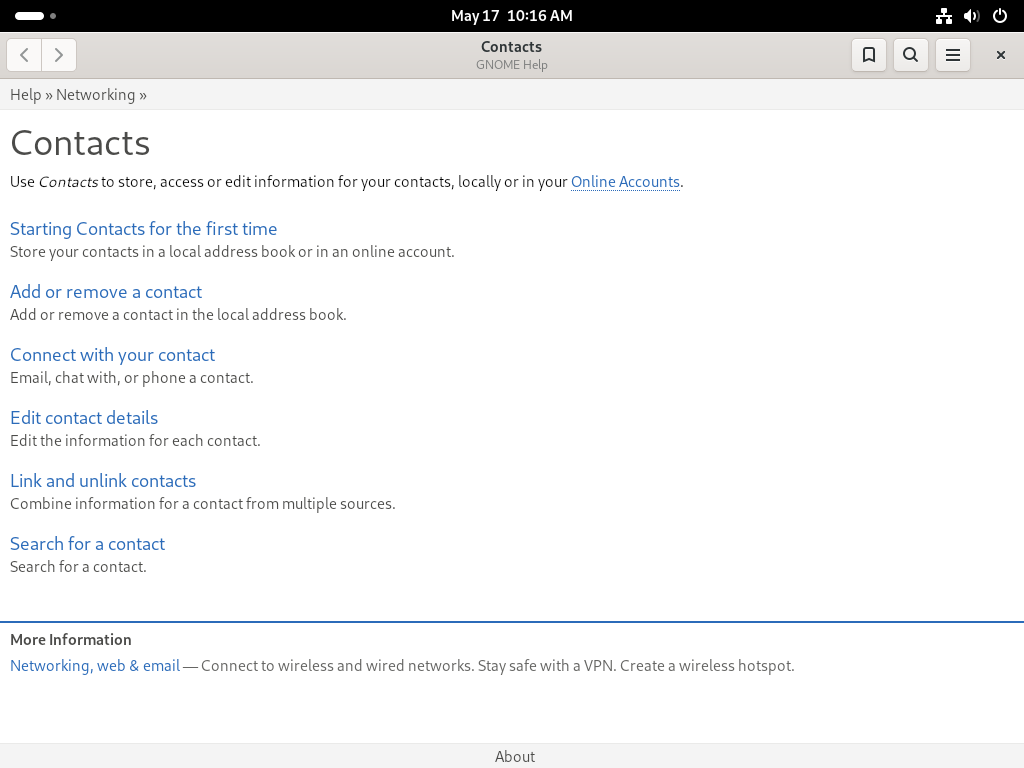Click 'Add or remove a contact in the local address book.'
The width and height of the screenshot is (1024, 768).
[x=178, y=315]
